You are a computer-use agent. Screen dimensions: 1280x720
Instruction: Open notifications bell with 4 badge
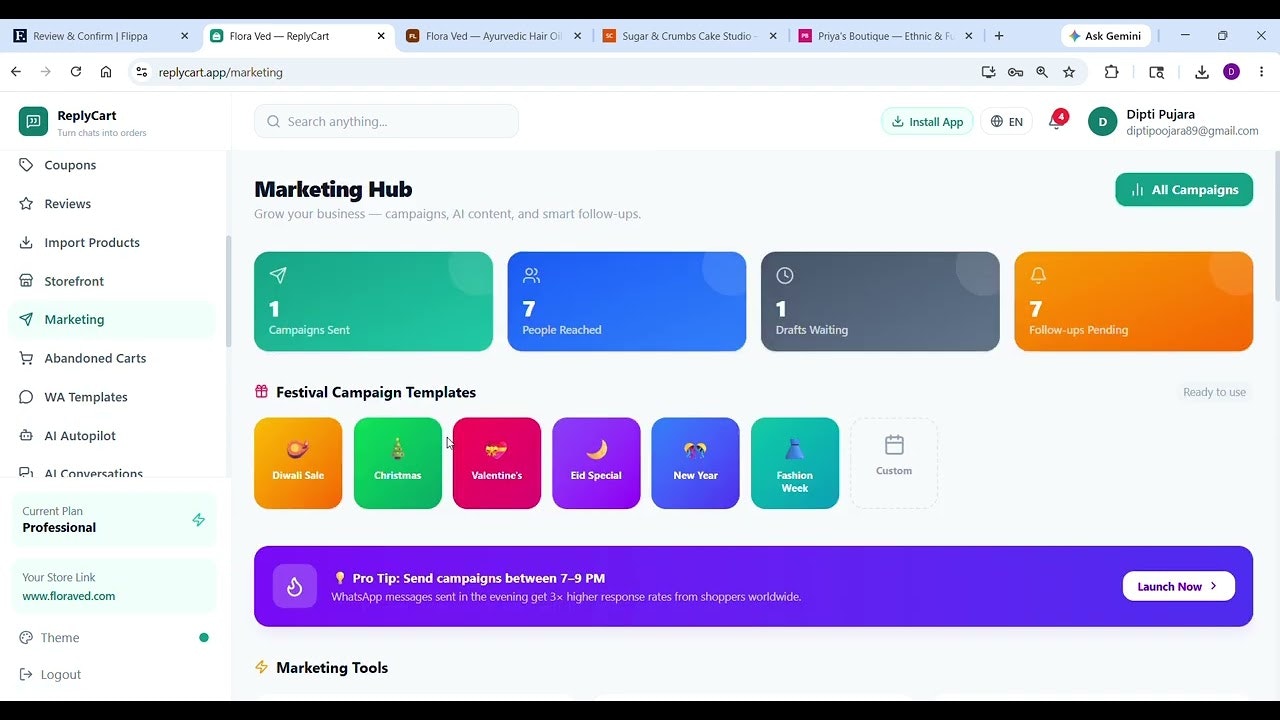[1057, 121]
